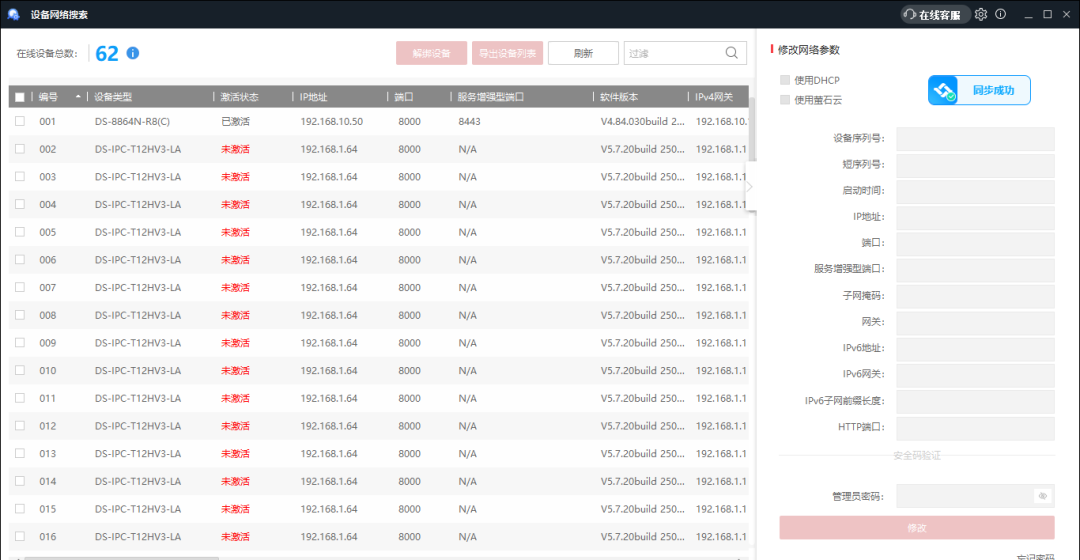Collapse the right panel with the side arrow
The image size is (1080, 560).
click(x=750, y=186)
